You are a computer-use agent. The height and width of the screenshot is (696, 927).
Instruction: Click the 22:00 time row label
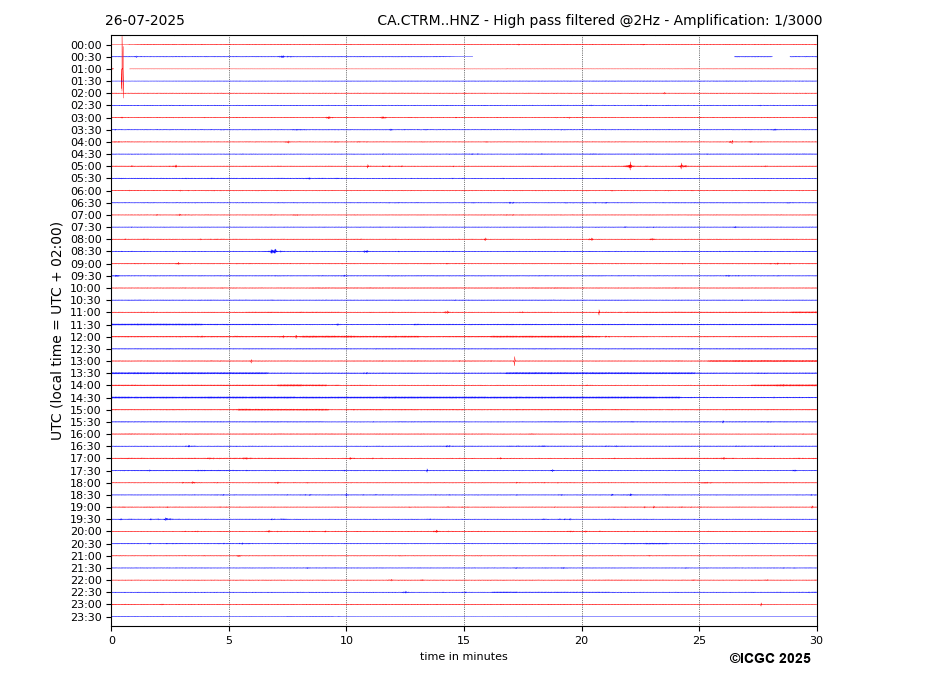coord(86,581)
